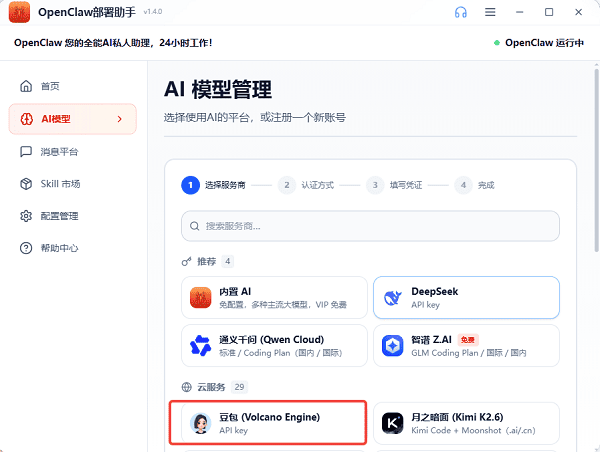Click the Kimi K logo icon
The height and width of the screenshot is (452, 600).
[393, 423]
